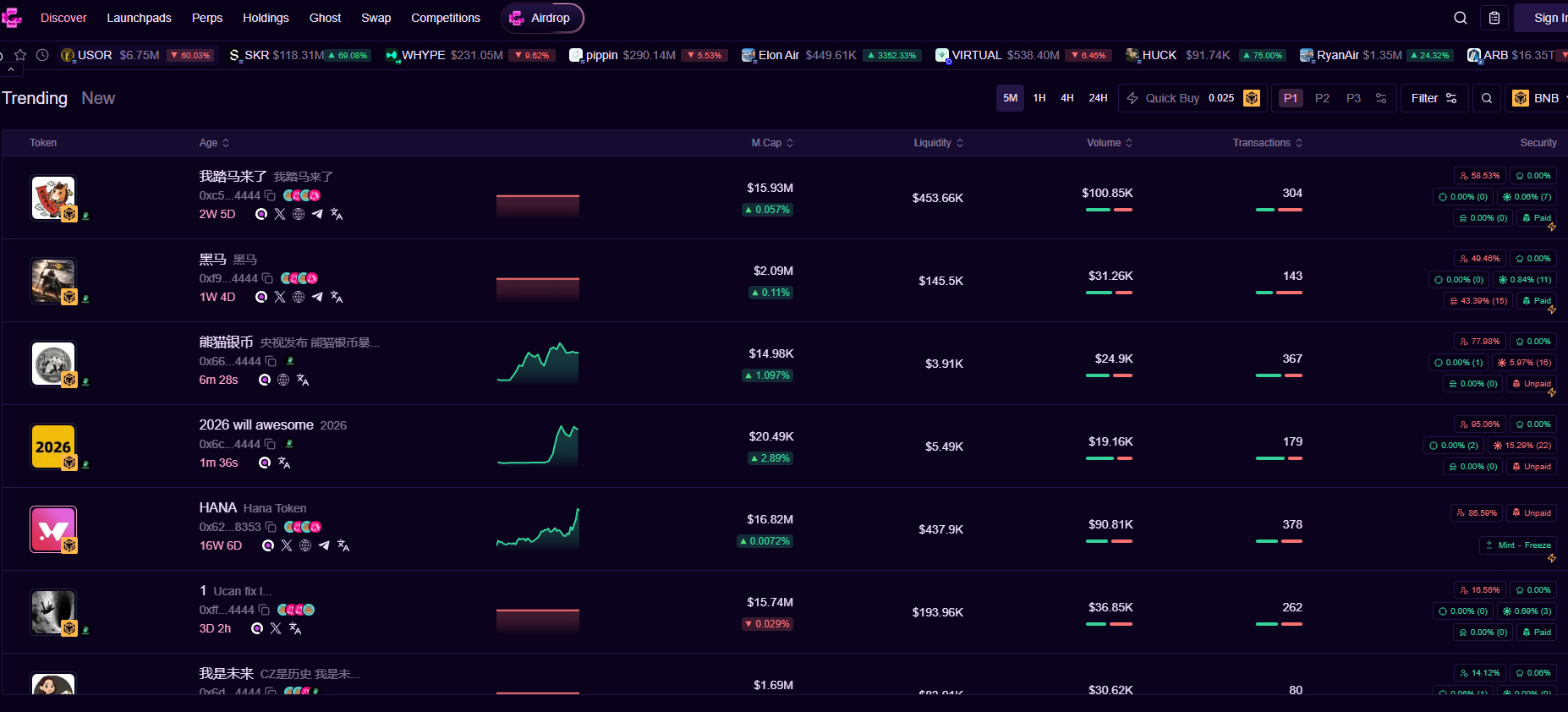Open Telegram link for HANA token
This screenshot has height=712, width=1568.
pyautogui.click(x=324, y=545)
